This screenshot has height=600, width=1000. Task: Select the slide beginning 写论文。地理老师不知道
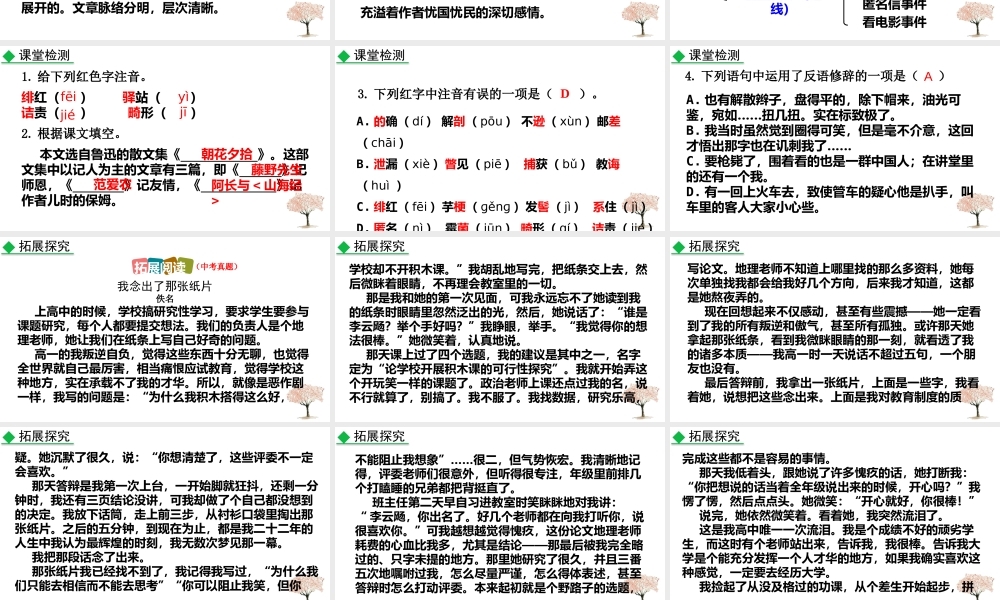click(835, 329)
